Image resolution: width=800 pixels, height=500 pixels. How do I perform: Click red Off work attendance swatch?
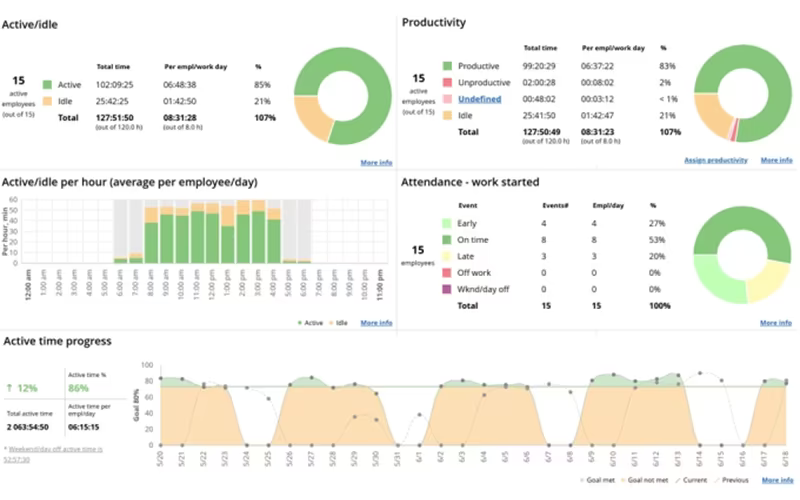446,272
